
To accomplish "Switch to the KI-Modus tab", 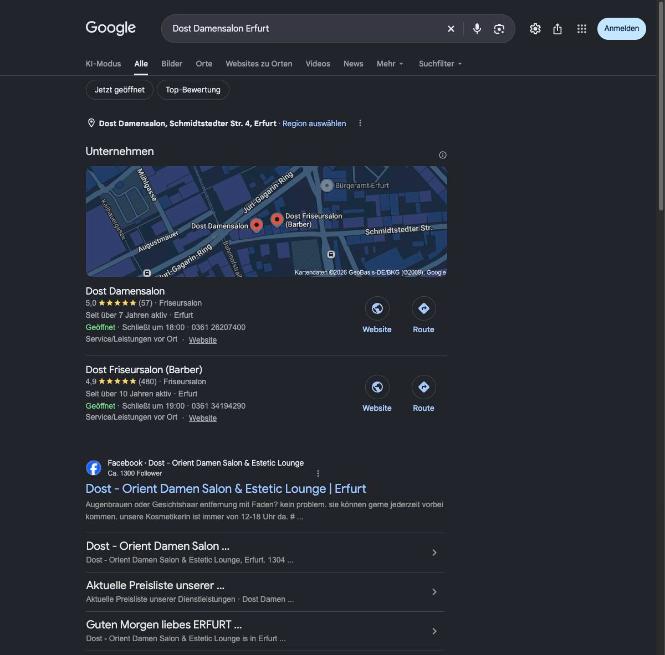I will (x=103, y=64).
